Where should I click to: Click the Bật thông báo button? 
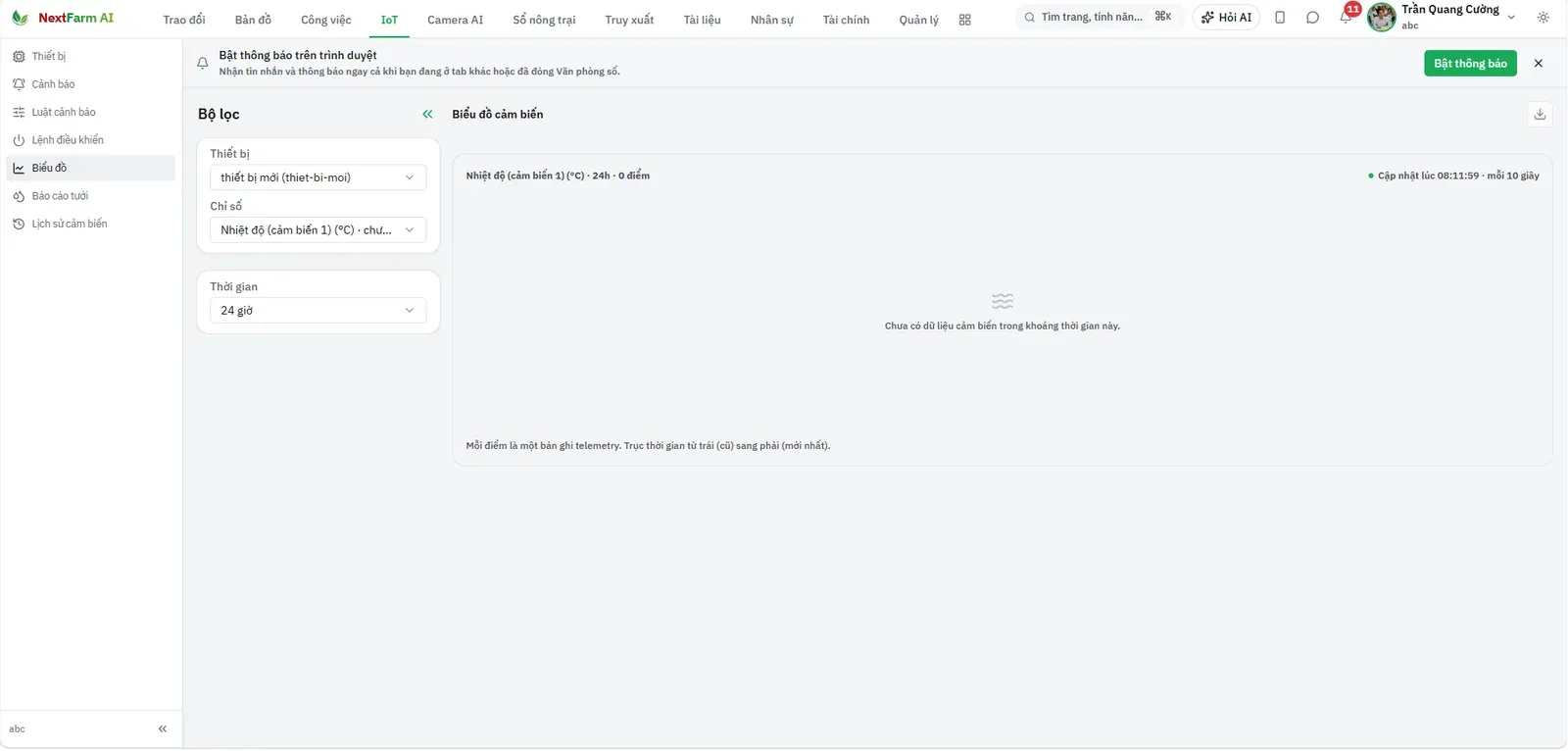pos(1470,64)
